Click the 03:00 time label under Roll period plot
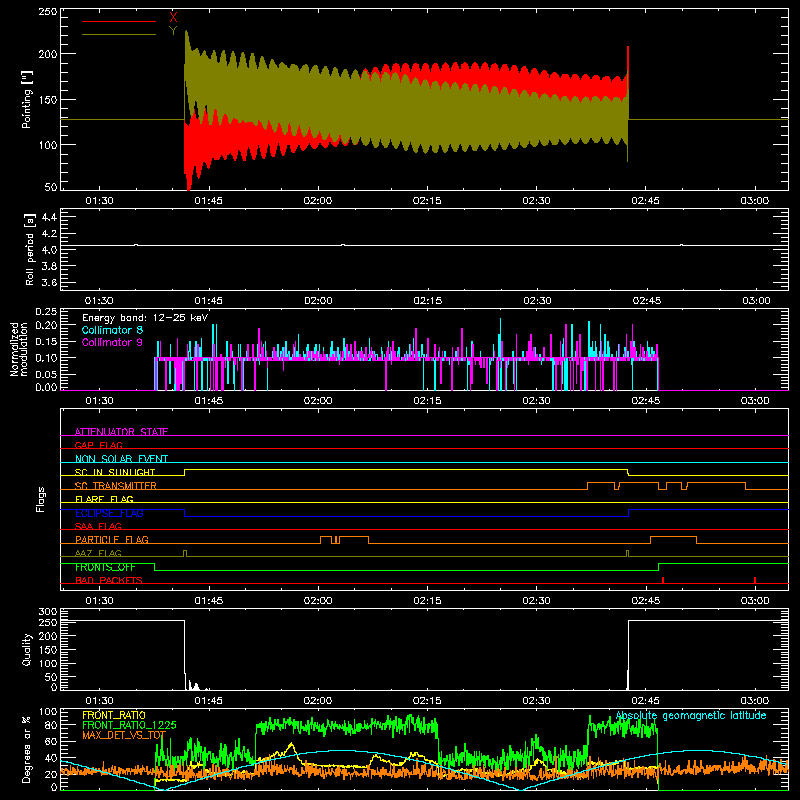The width and height of the screenshot is (800, 800). [x=756, y=301]
